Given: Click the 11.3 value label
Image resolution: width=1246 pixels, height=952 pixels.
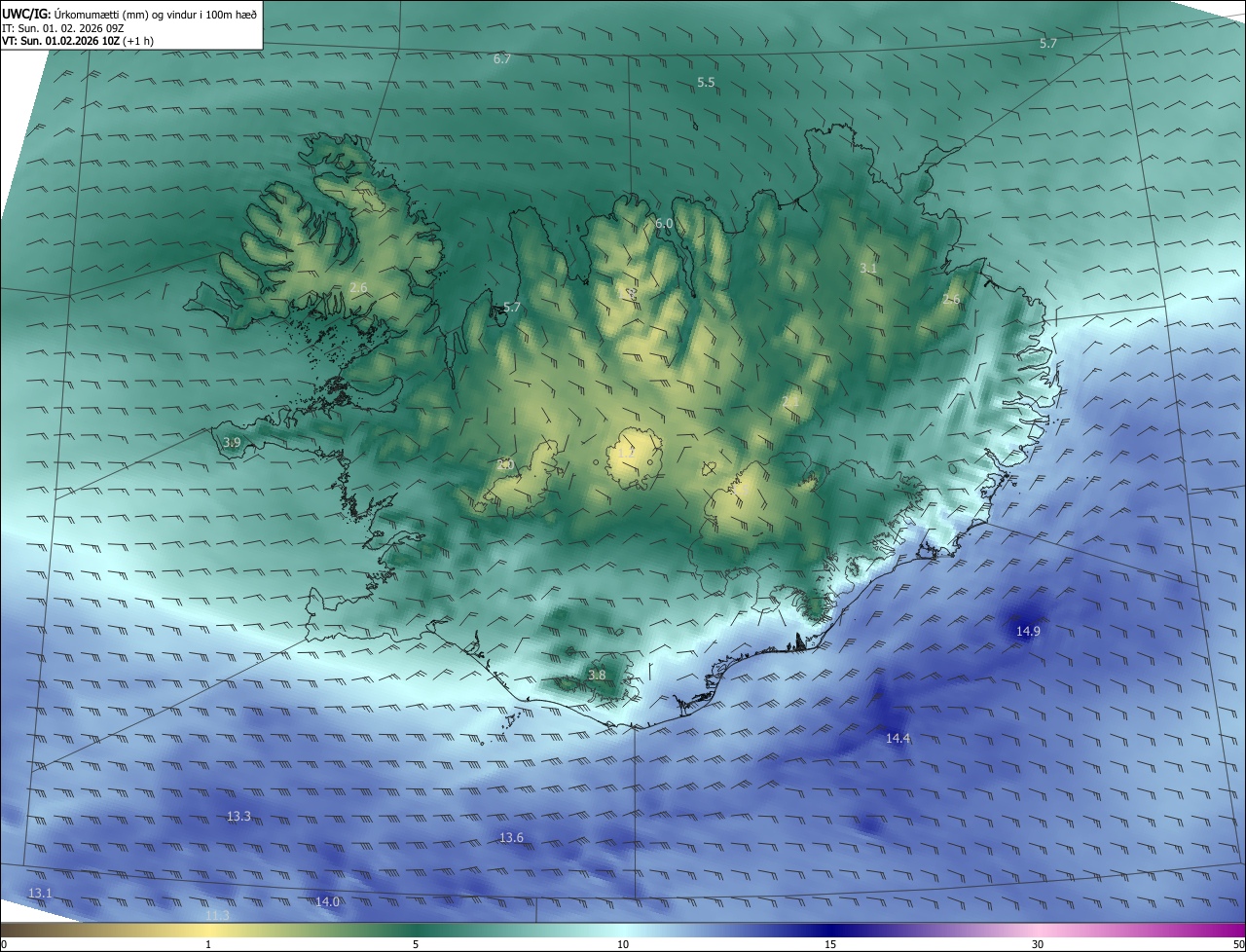Looking at the screenshot, I should 217,915.
